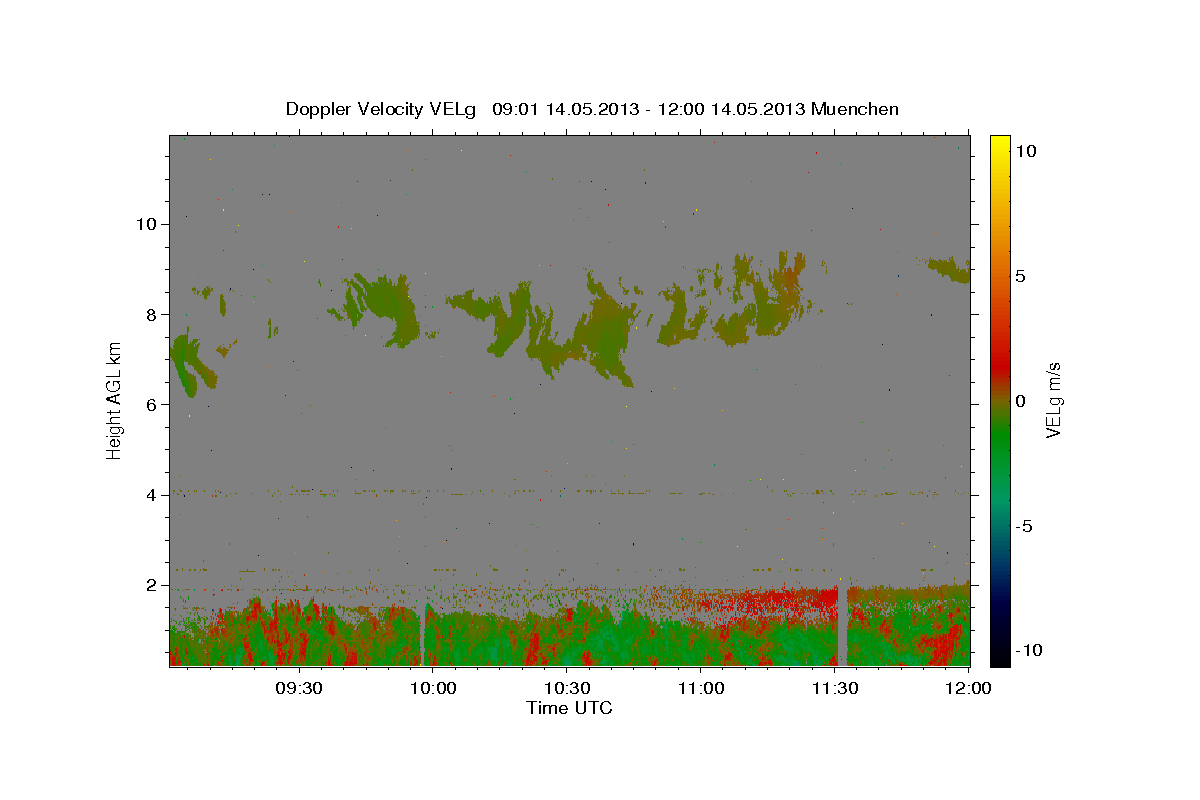The image size is (1200, 800).
Task: Select the 11:00 time tick label
Action: point(701,688)
